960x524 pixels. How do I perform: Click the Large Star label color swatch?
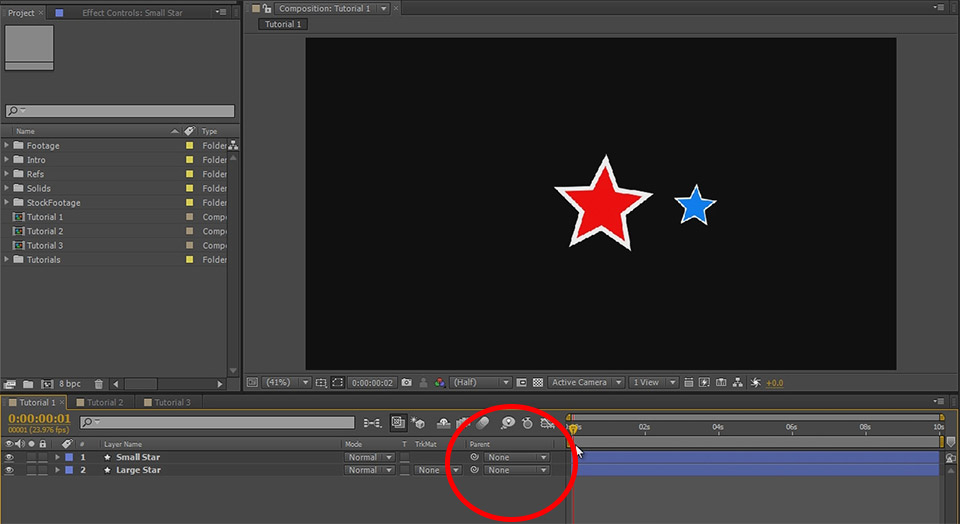pos(69,470)
